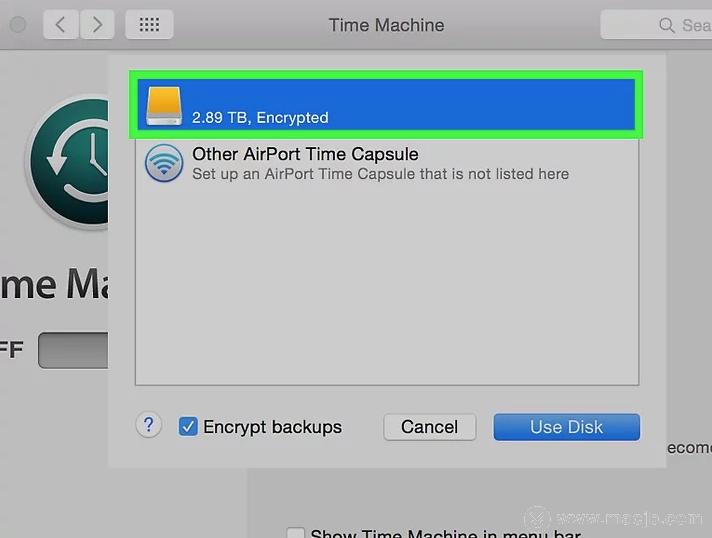Toggle the Encrypt backups checkbox
This screenshot has width=712, height=538.
point(188,427)
